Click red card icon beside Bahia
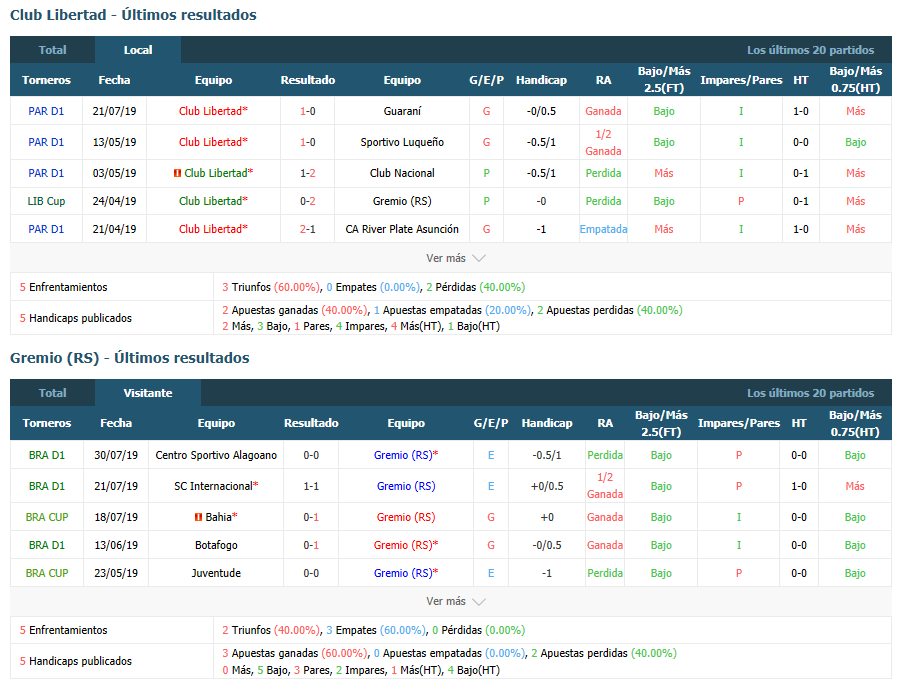This screenshot has height=682, width=904. coord(198,517)
